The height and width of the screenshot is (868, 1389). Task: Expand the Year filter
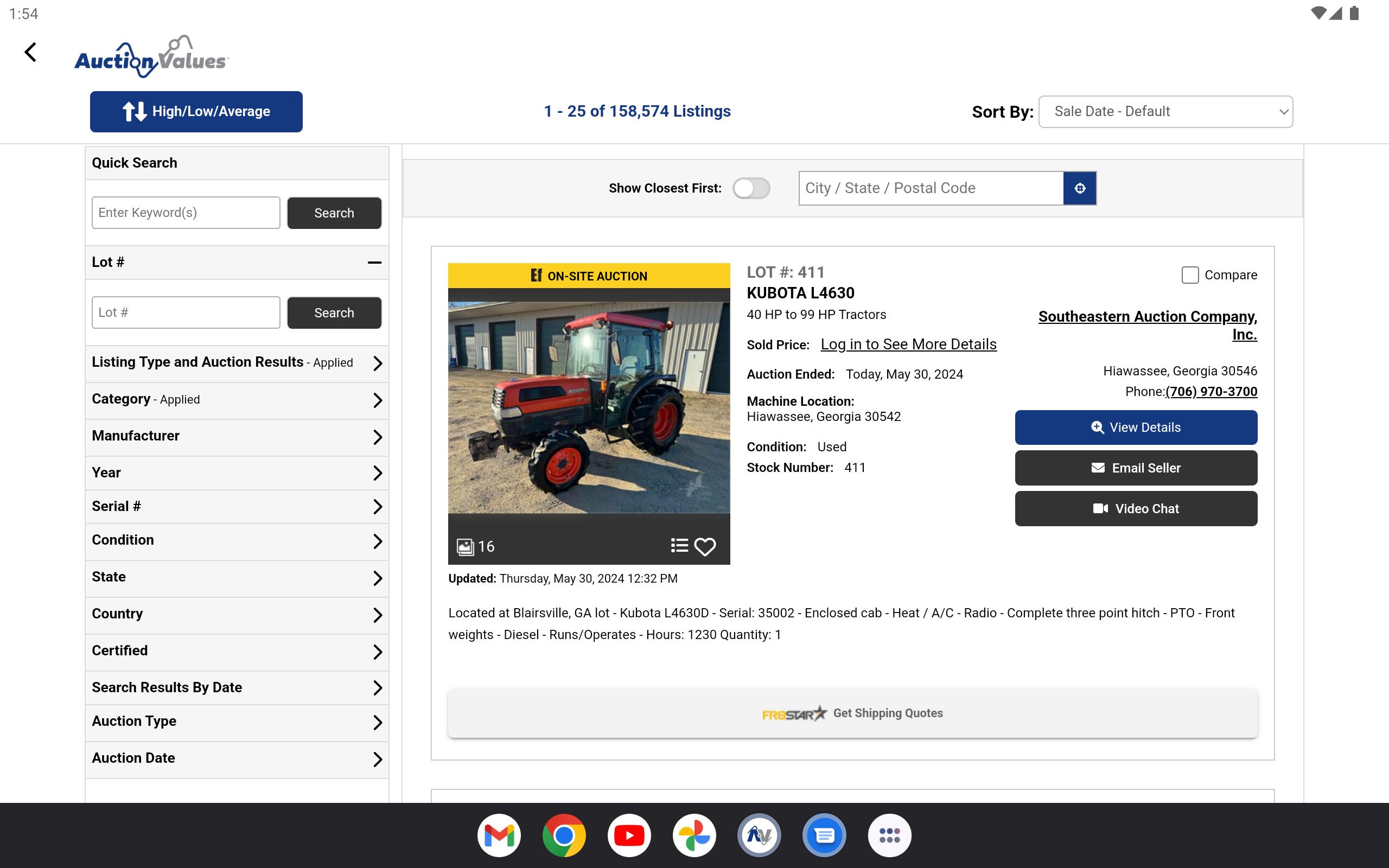click(237, 473)
